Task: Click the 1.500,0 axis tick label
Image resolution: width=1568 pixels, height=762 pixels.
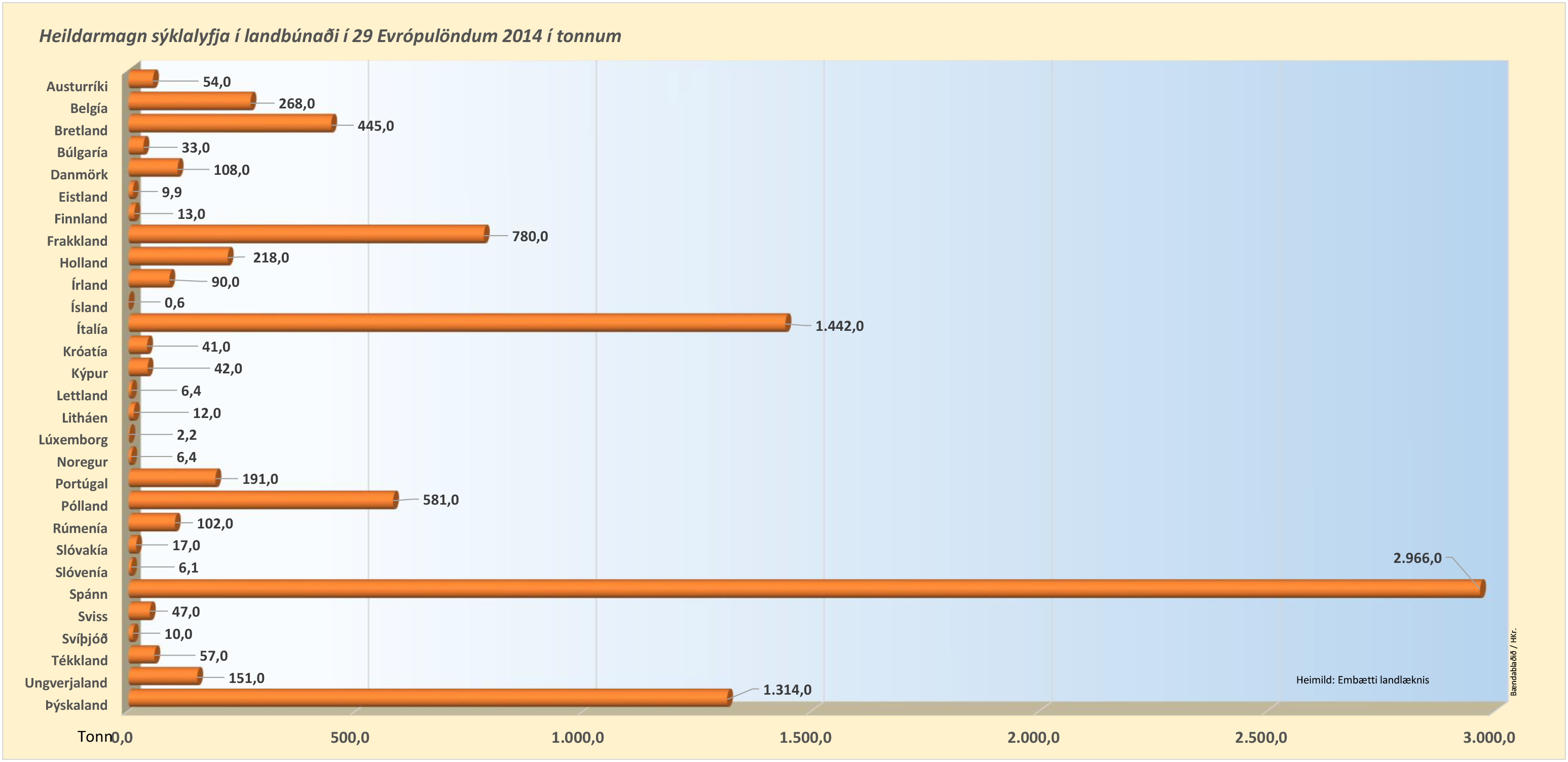Action: pyautogui.click(x=805, y=738)
